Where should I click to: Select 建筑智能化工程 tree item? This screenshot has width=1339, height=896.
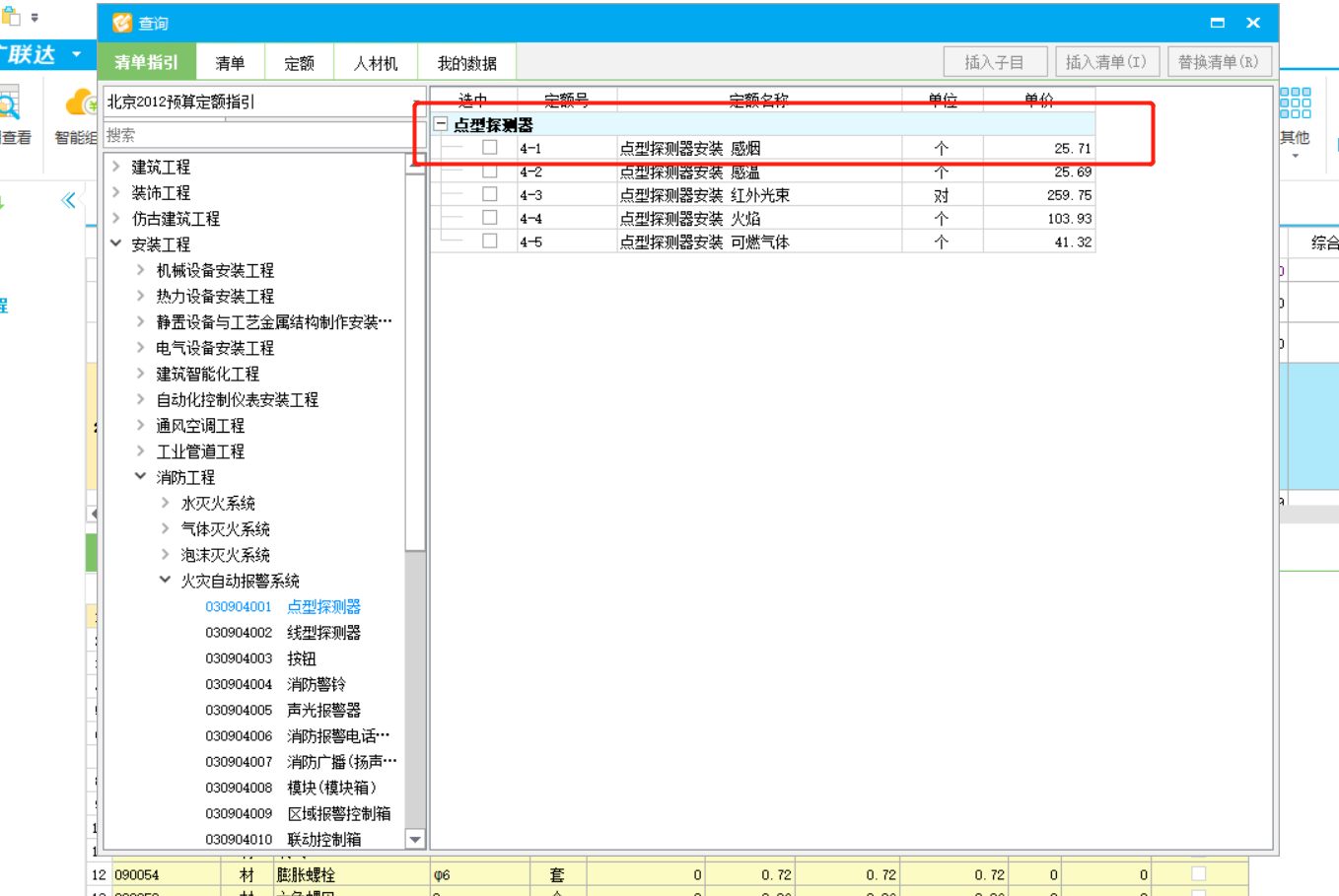[x=207, y=374]
